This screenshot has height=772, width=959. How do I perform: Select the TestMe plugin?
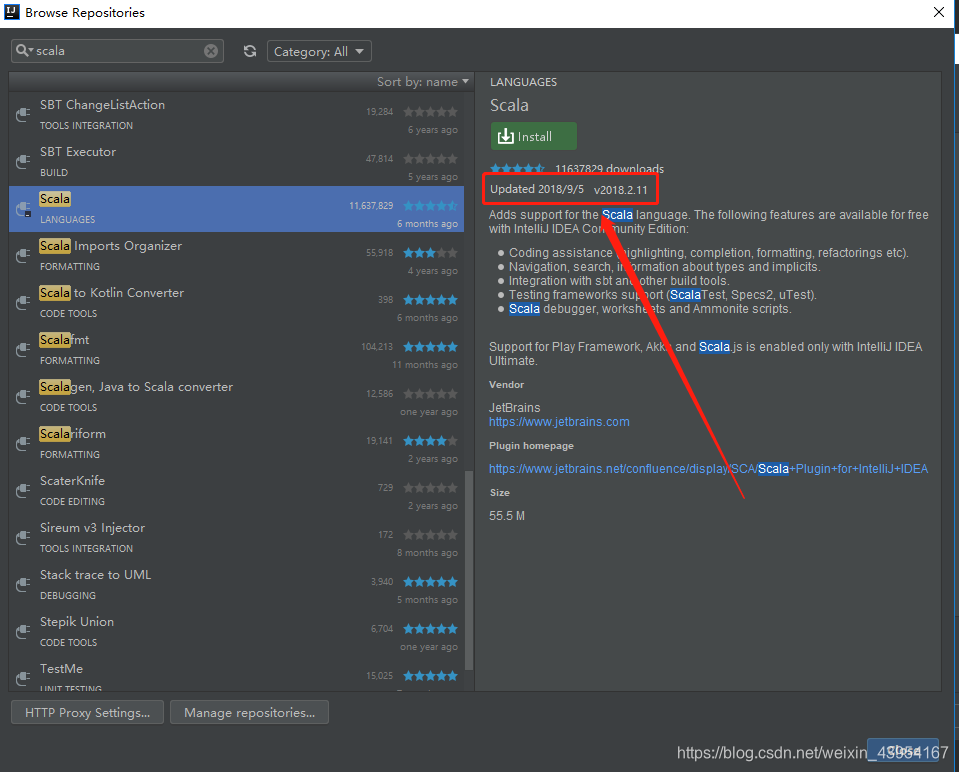click(237, 675)
